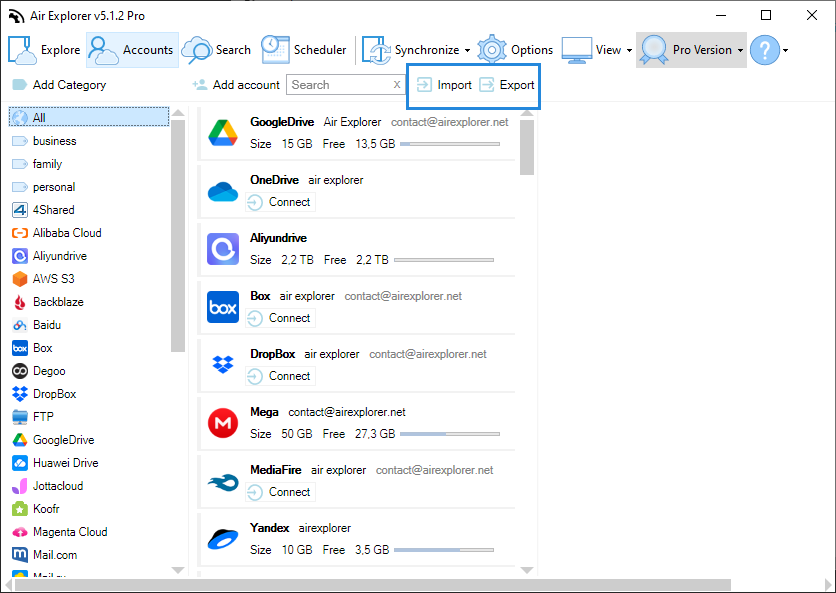Click Export accounts
836x593 pixels.
point(507,85)
